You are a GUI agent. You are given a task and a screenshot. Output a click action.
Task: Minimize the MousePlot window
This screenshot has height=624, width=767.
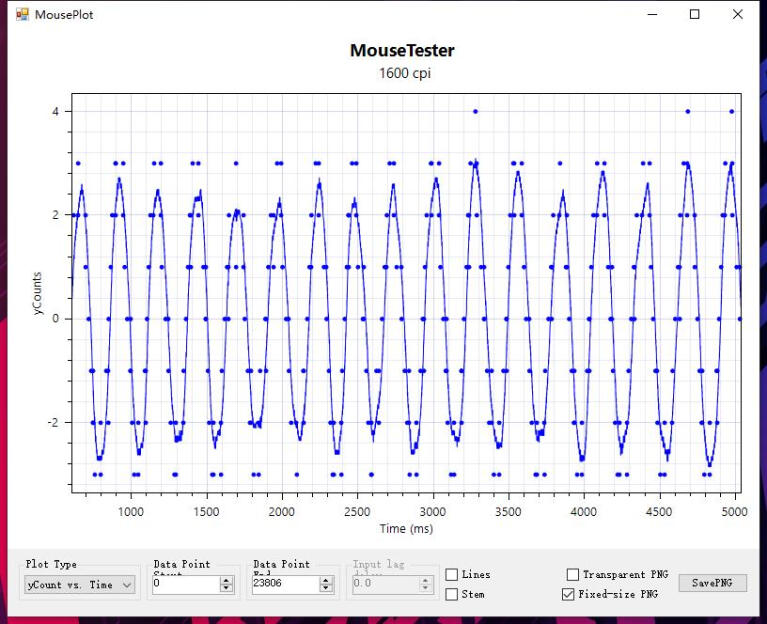652,15
